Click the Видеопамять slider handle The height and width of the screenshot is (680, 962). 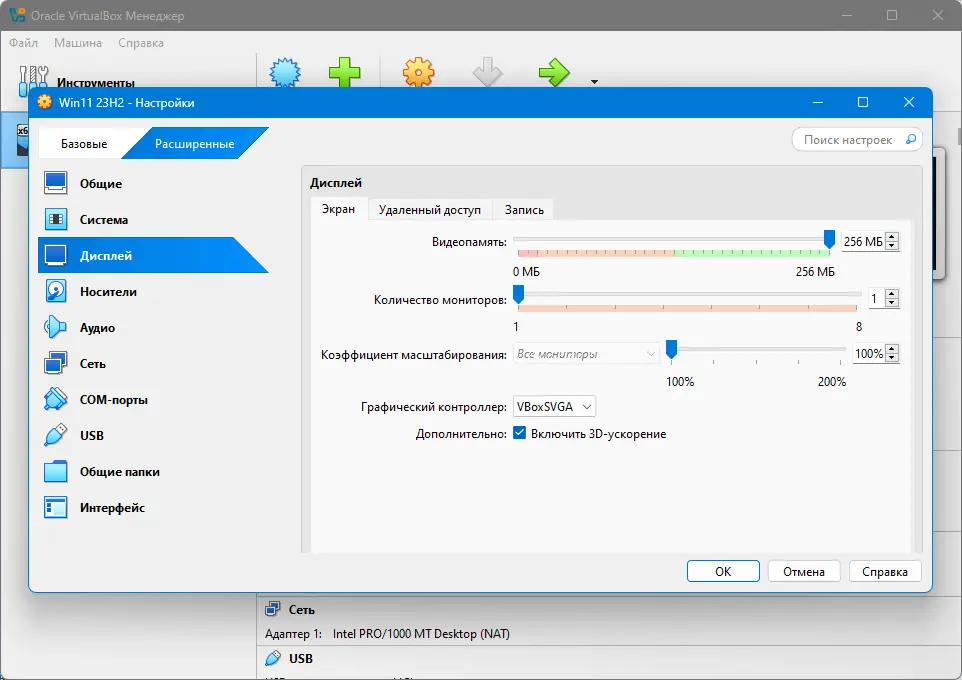[829, 239]
